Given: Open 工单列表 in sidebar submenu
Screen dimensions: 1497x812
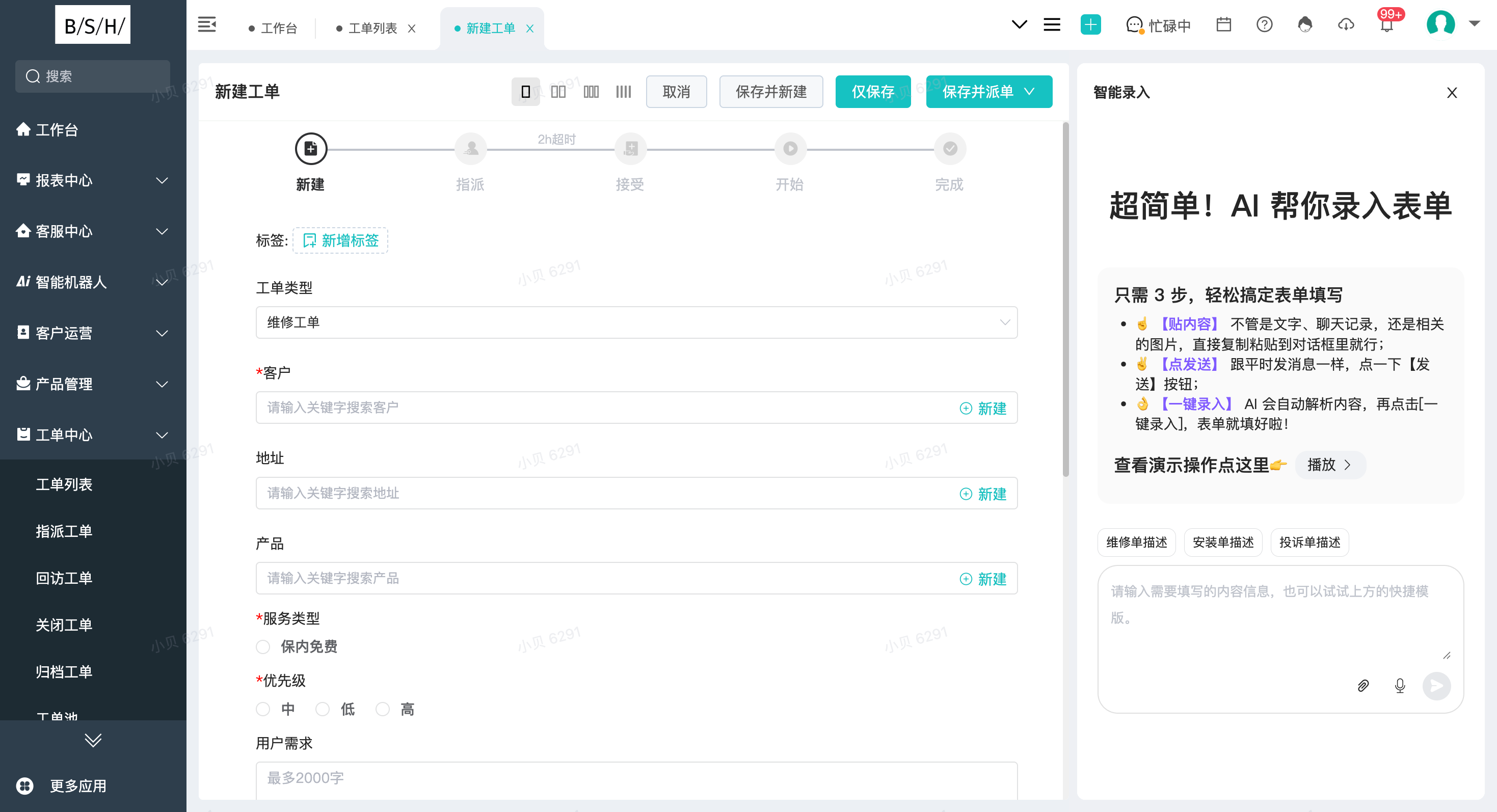Looking at the screenshot, I should click(64, 484).
